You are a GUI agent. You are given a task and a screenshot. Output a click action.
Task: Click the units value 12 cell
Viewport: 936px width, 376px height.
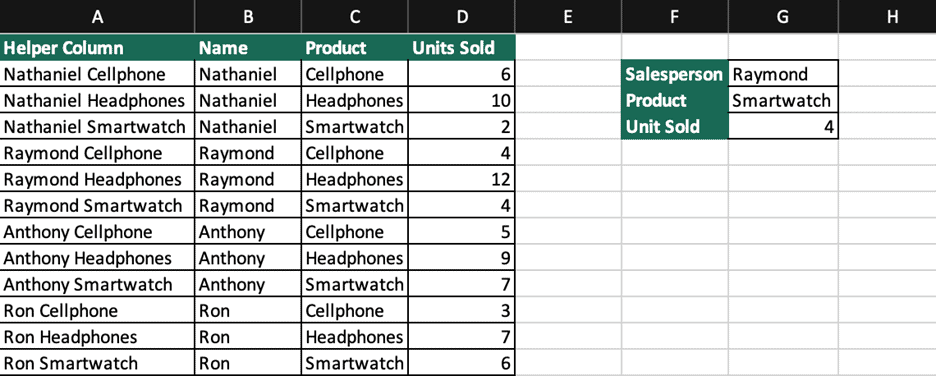[461, 179]
